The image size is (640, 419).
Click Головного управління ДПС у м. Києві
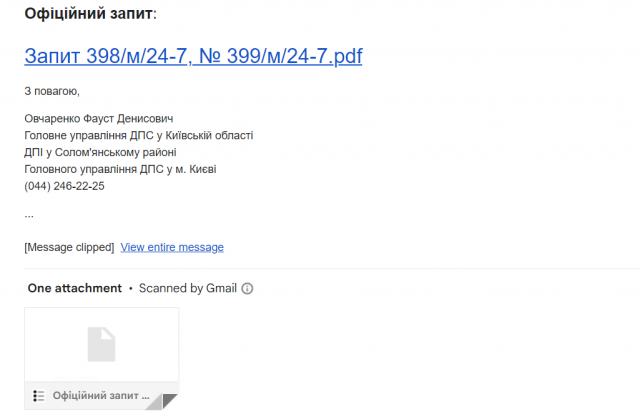tap(120, 169)
